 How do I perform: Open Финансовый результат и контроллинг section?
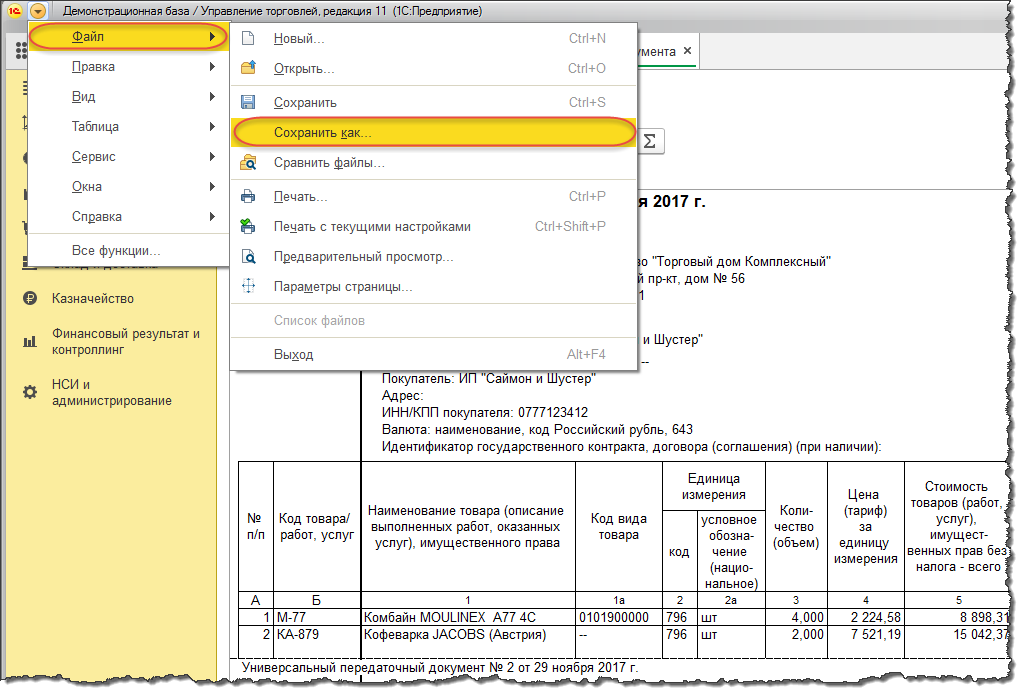126,341
